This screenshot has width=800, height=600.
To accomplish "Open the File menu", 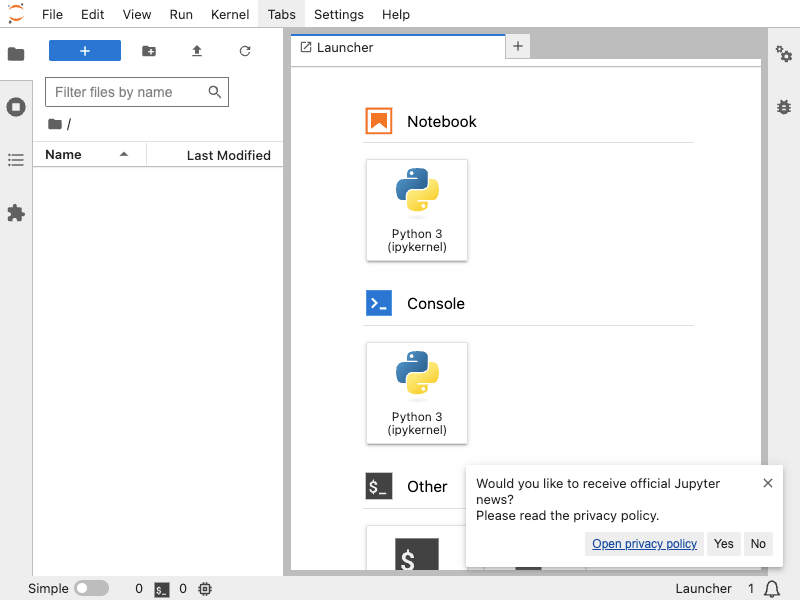I will click(52, 14).
